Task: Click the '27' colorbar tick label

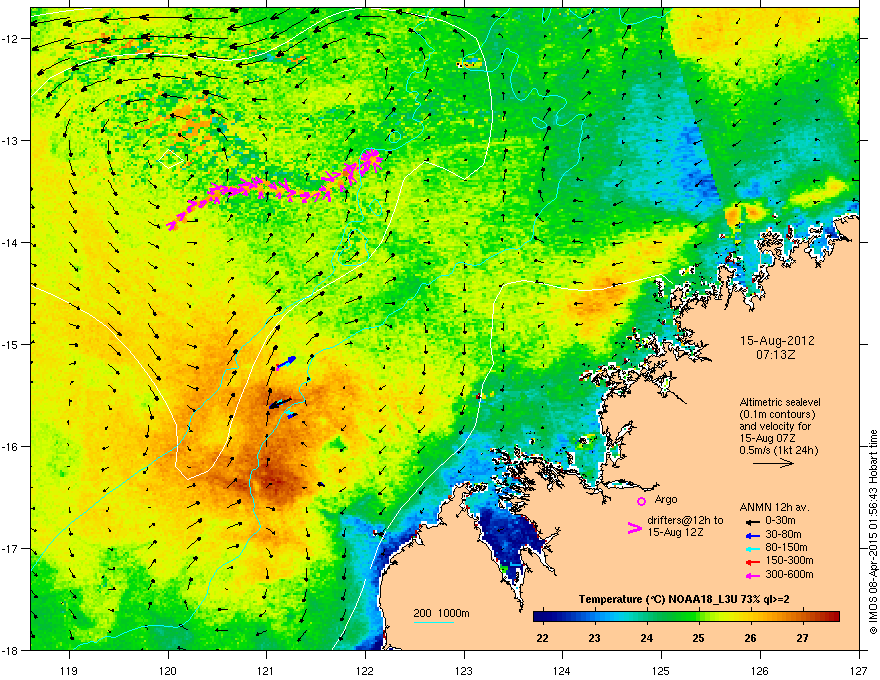Action: (803, 638)
